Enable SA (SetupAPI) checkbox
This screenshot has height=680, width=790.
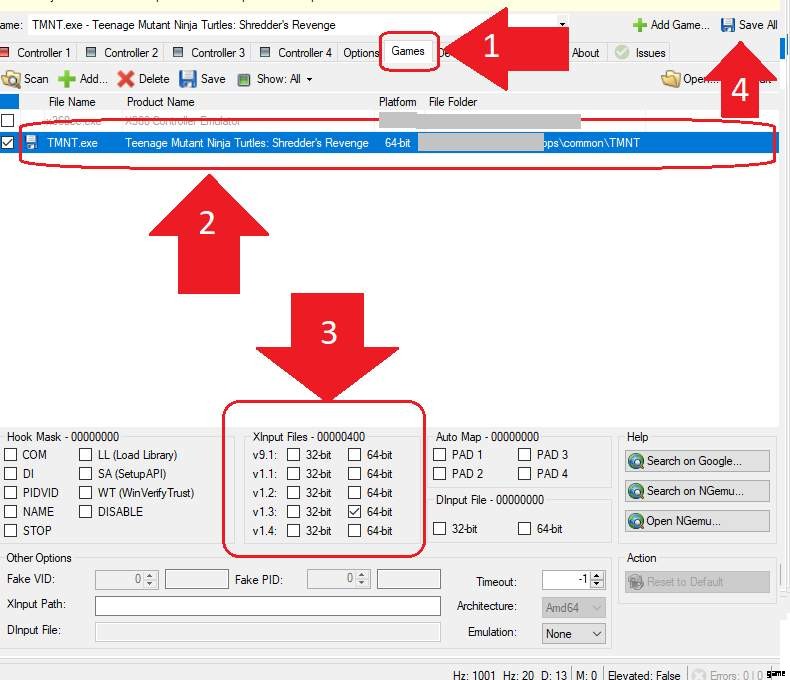pyautogui.click(x=85, y=473)
